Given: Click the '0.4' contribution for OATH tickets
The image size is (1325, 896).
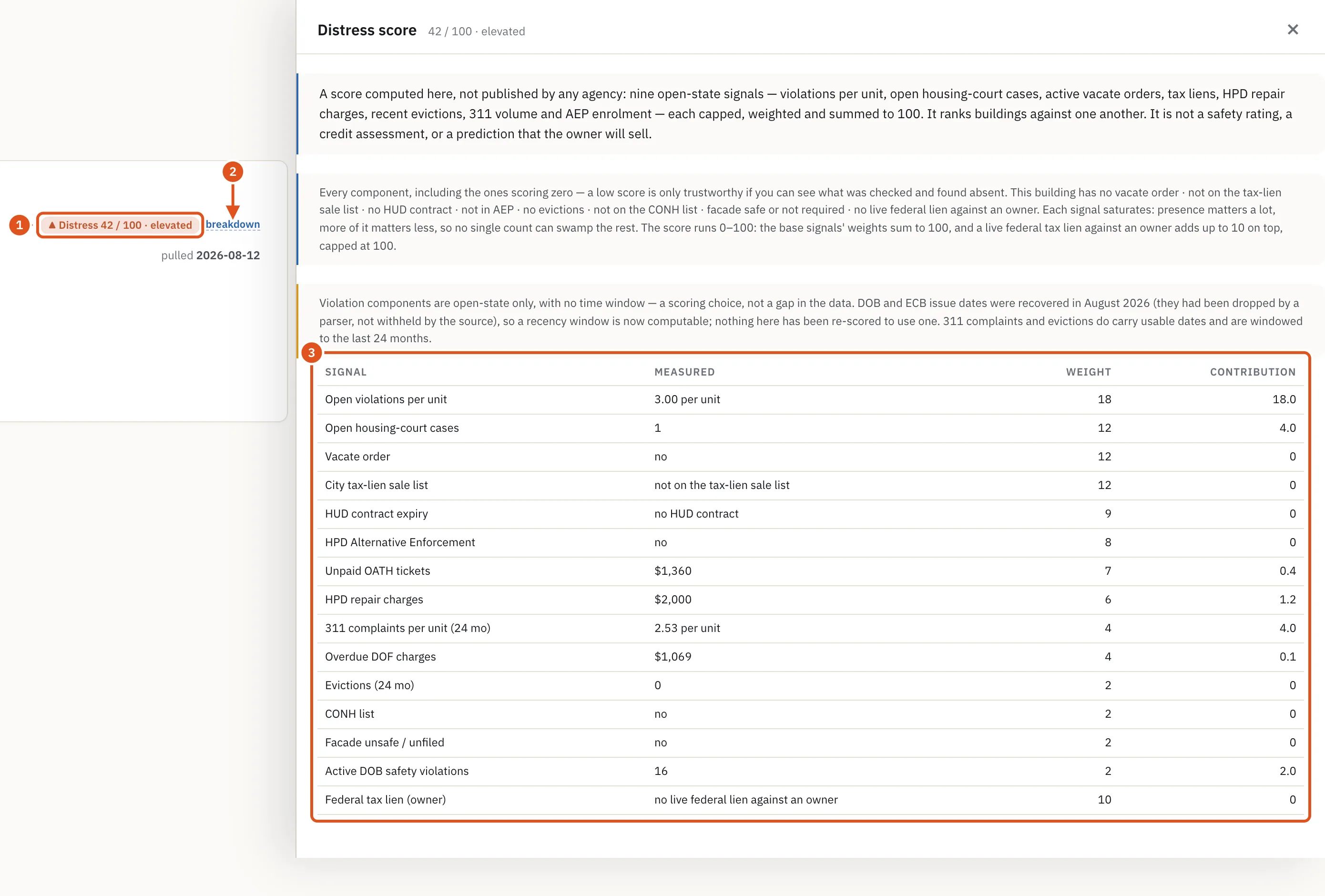Looking at the screenshot, I should [1287, 570].
